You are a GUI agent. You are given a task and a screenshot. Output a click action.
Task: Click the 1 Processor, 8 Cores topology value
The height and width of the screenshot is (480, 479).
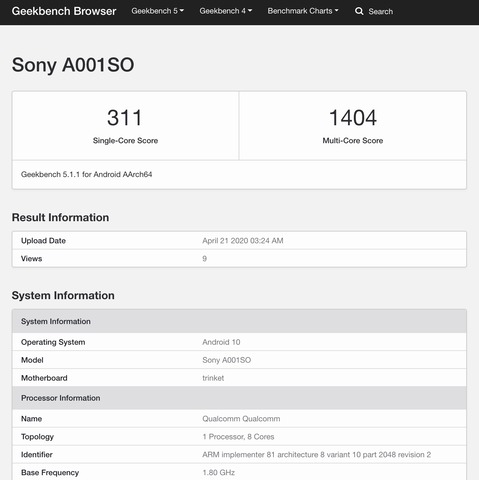click(238, 437)
